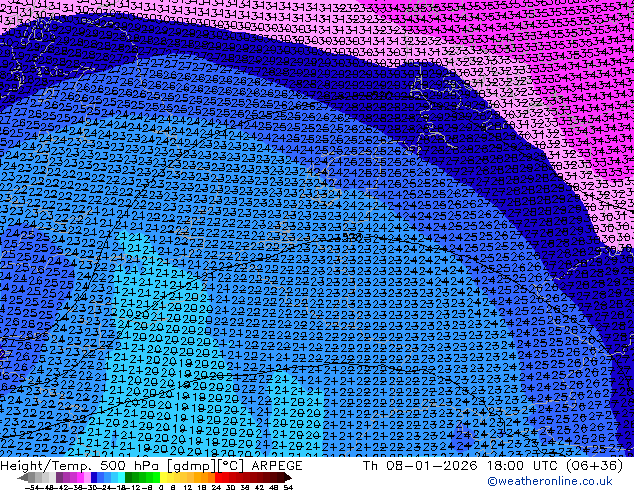Image resolution: width=634 pixels, height=490 pixels.
Task: Click the dark brown right arrow end of legend
Action: pos(288,477)
